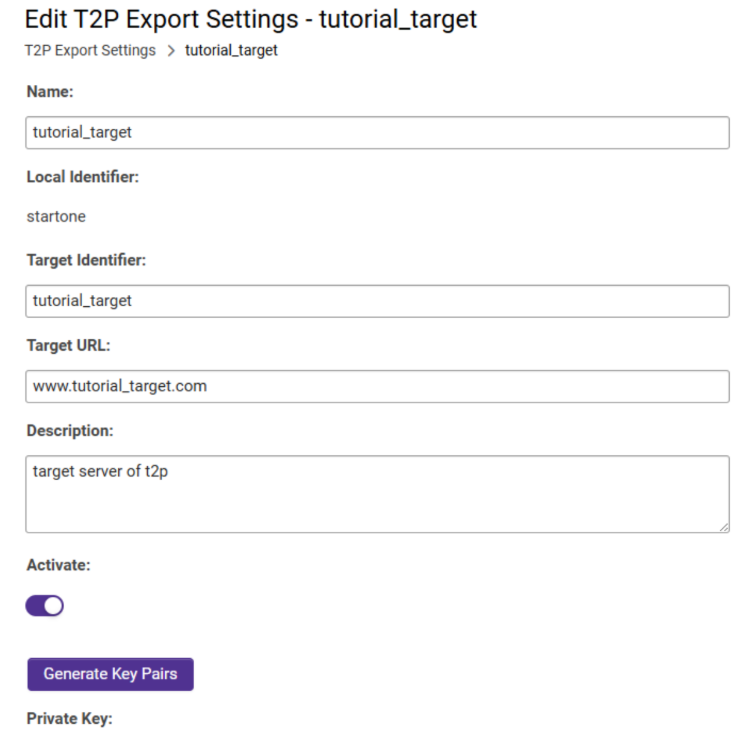Disable the Activate toggle switch
Image resolution: width=753 pixels, height=750 pixels.
tap(45, 605)
